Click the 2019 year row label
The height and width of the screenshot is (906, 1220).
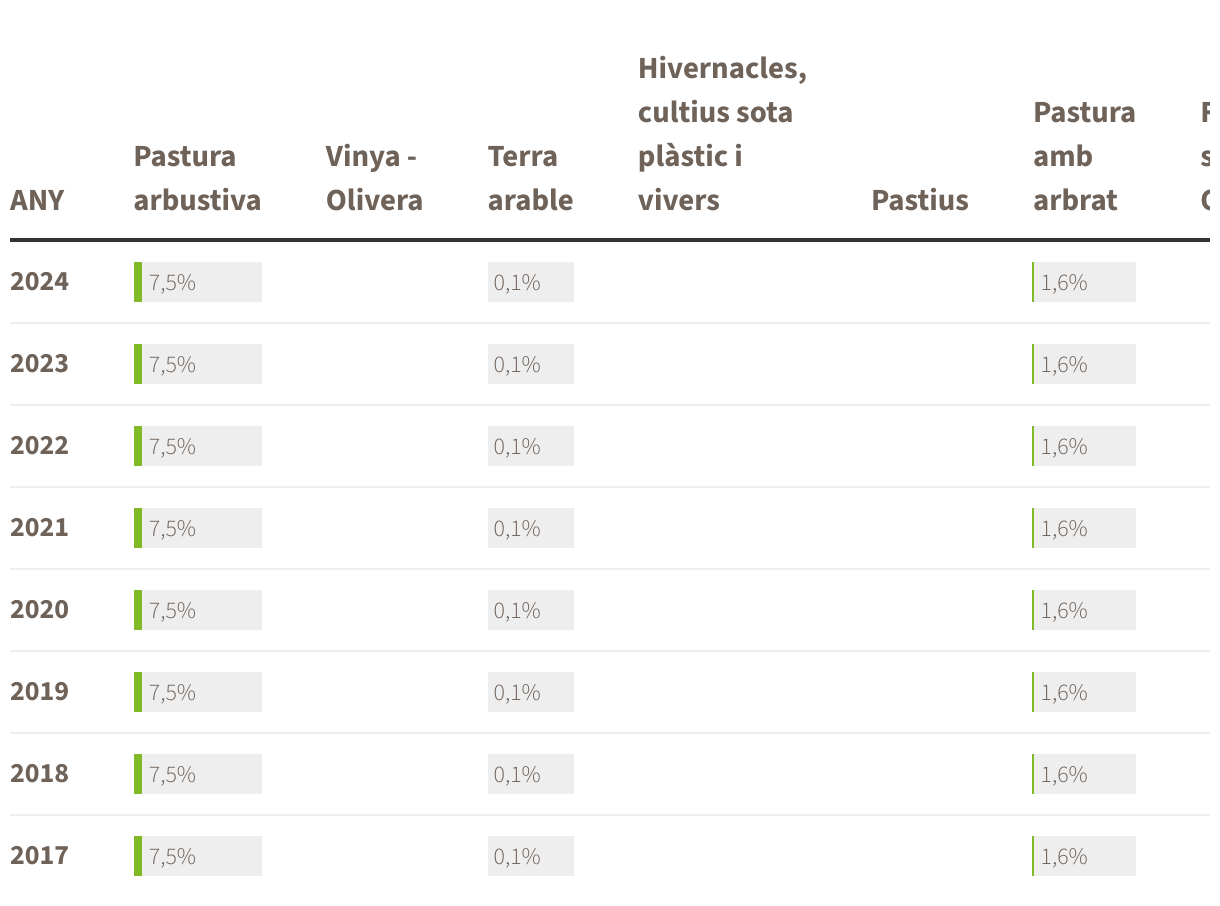coord(40,692)
